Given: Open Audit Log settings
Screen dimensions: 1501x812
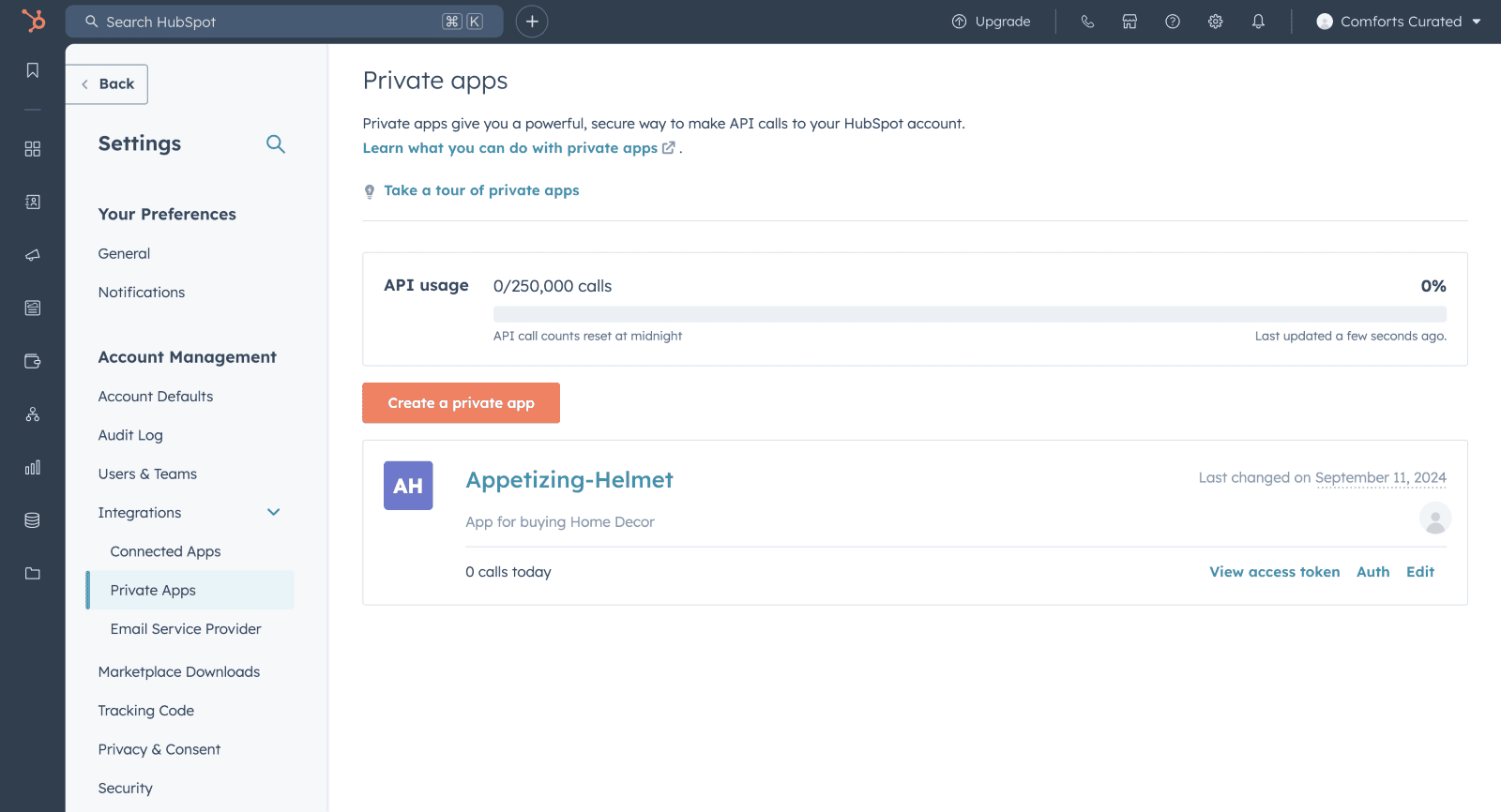Looking at the screenshot, I should pos(130,435).
